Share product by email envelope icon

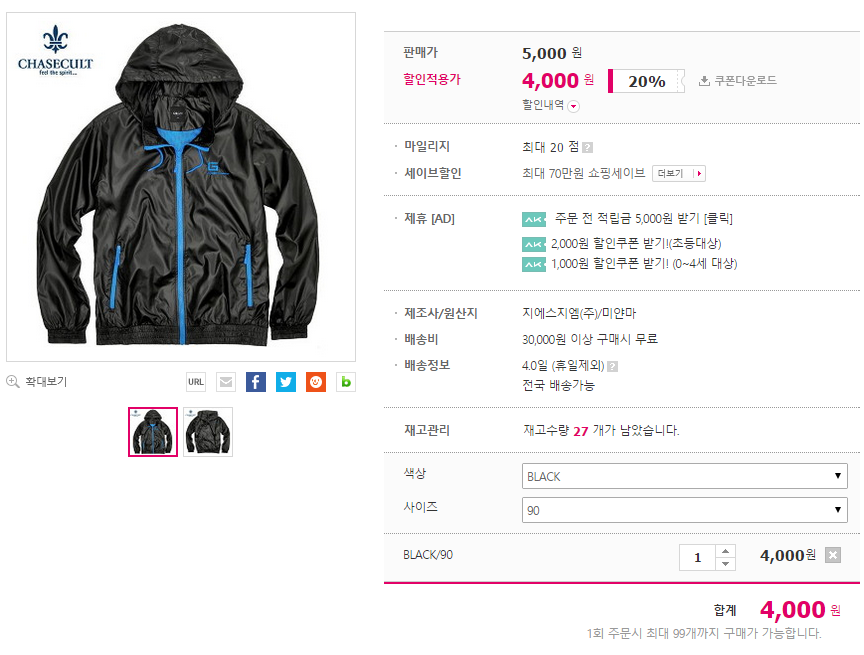[226, 382]
